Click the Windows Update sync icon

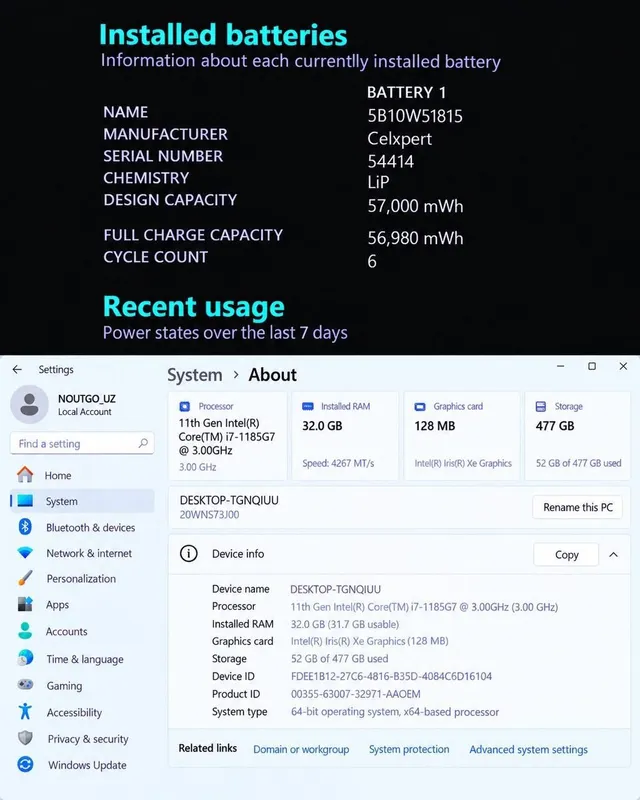click(25, 764)
